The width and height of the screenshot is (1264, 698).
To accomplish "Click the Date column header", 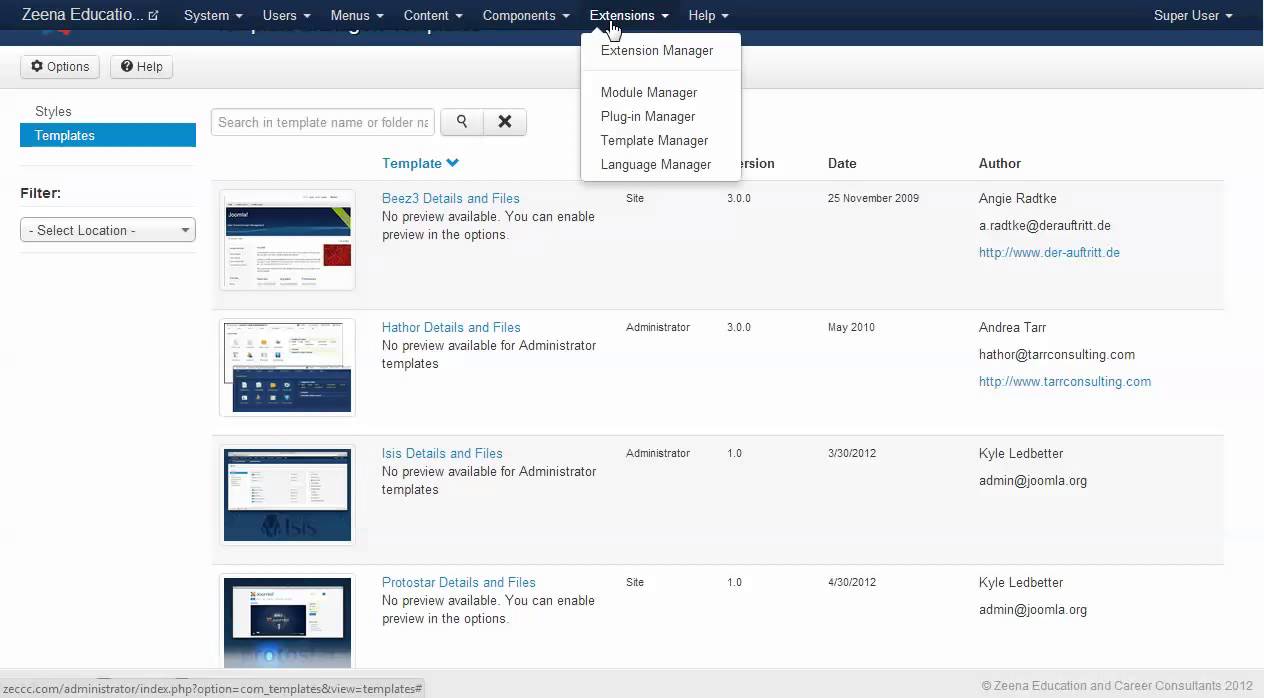I will point(842,163).
